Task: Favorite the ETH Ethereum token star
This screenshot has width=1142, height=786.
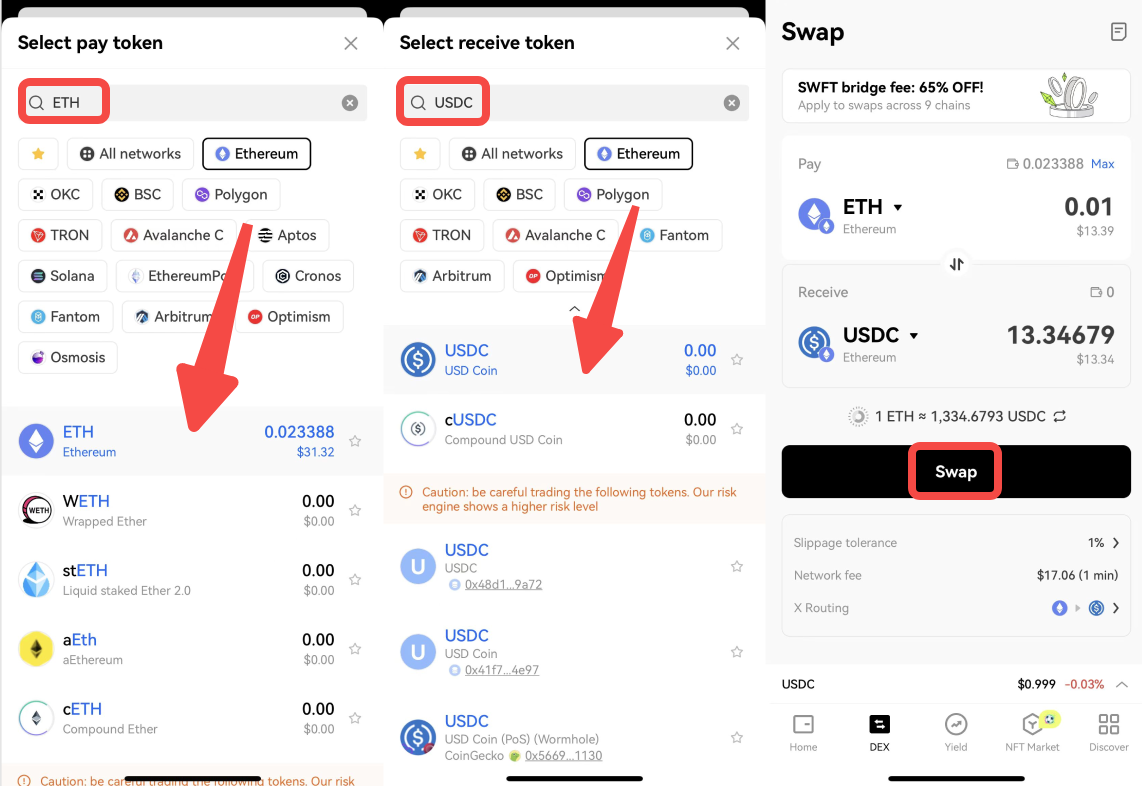Action: pyautogui.click(x=355, y=441)
